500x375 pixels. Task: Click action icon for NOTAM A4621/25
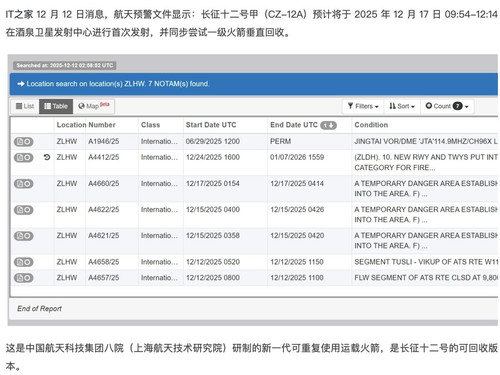[24, 236]
